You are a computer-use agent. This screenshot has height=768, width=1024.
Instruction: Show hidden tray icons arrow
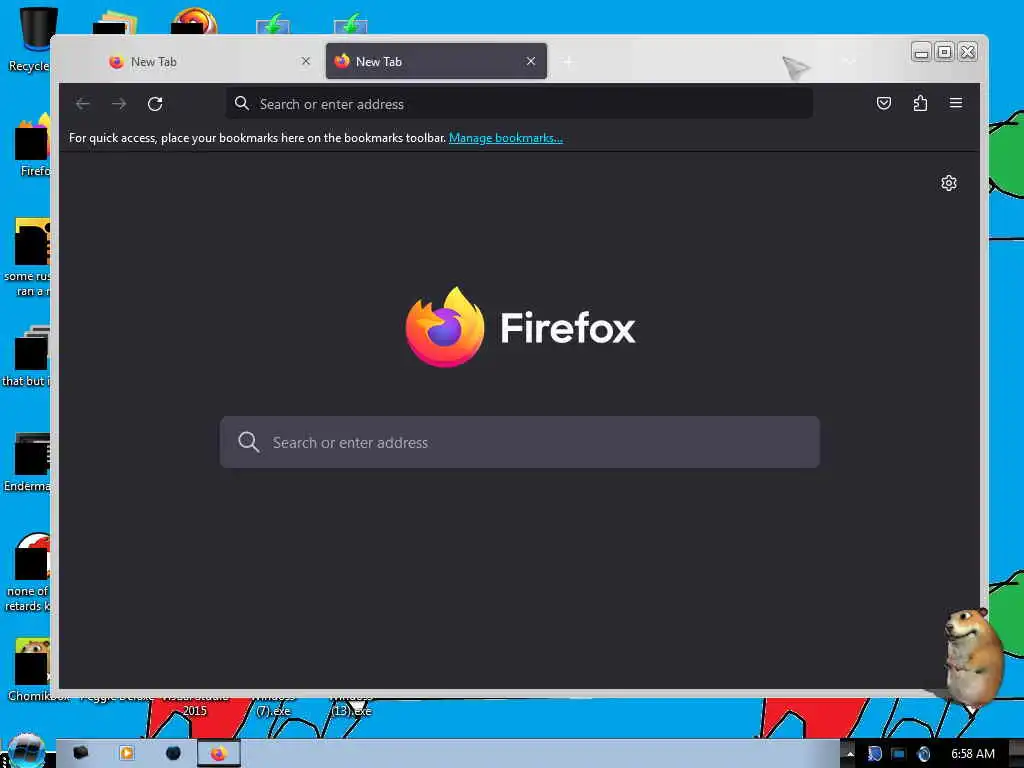pos(850,754)
